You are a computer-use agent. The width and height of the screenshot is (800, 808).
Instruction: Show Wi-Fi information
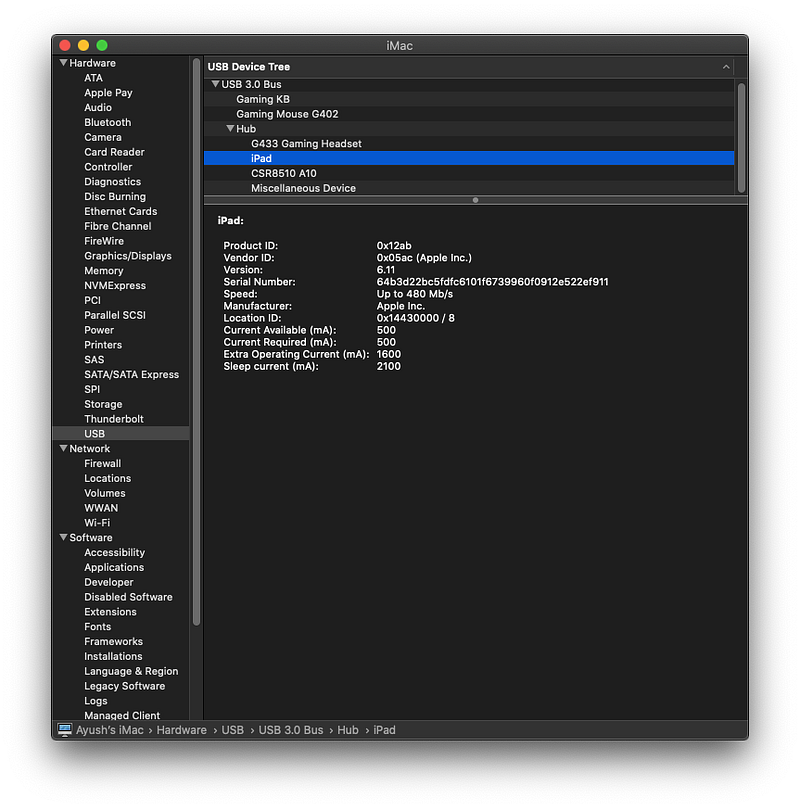point(97,523)
